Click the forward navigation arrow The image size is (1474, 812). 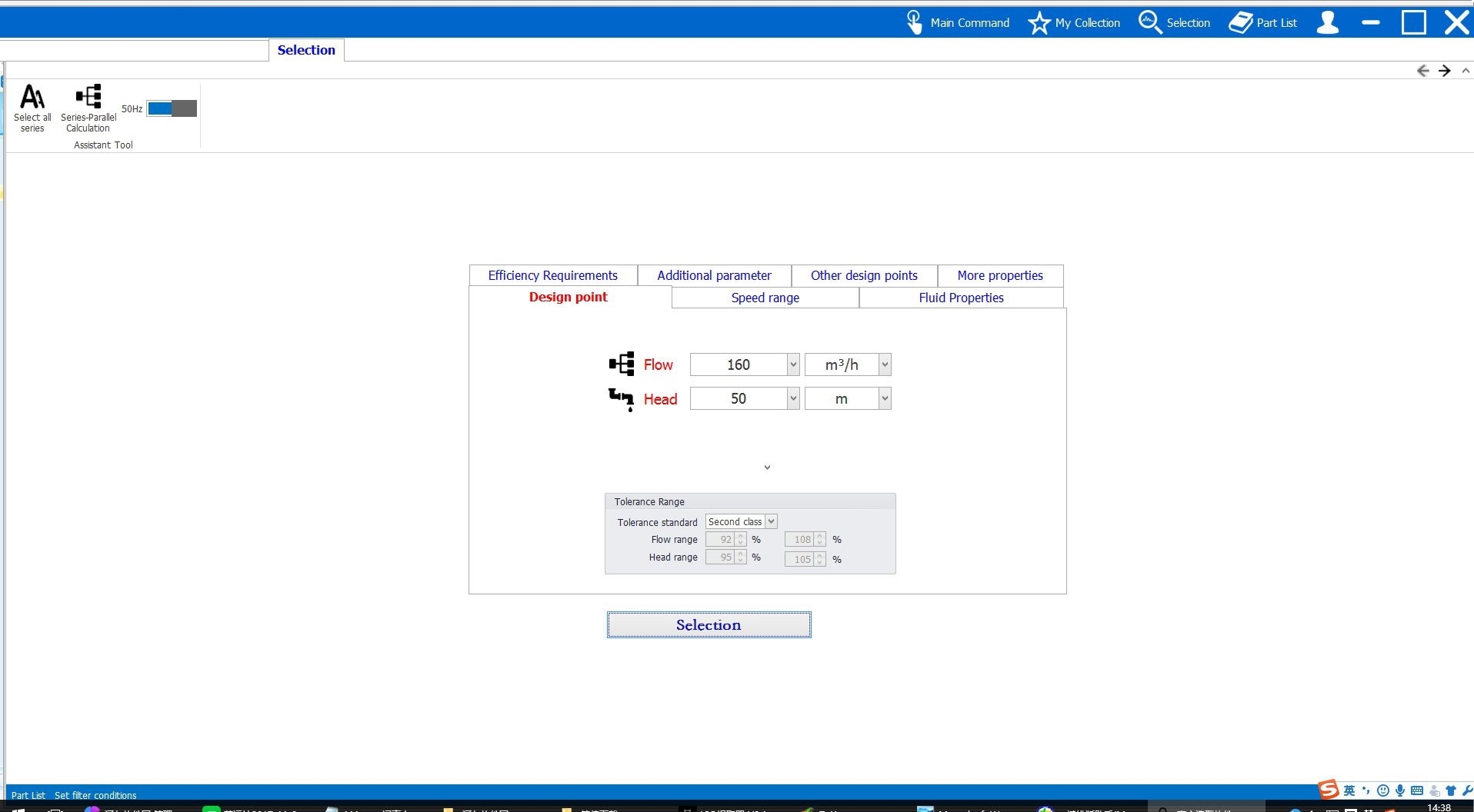1444,71
